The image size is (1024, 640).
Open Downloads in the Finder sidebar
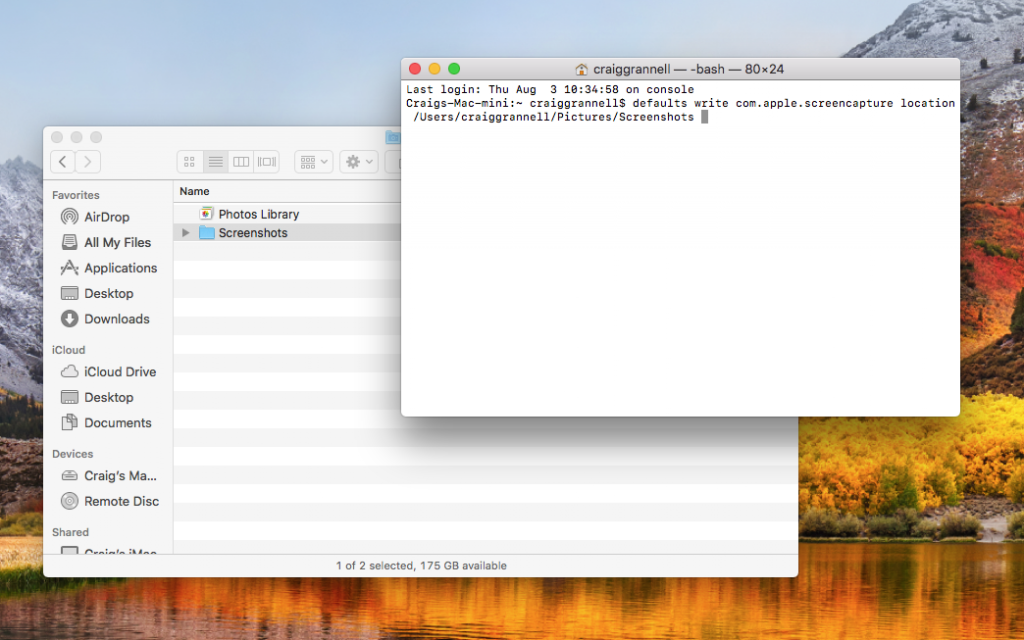105,319
